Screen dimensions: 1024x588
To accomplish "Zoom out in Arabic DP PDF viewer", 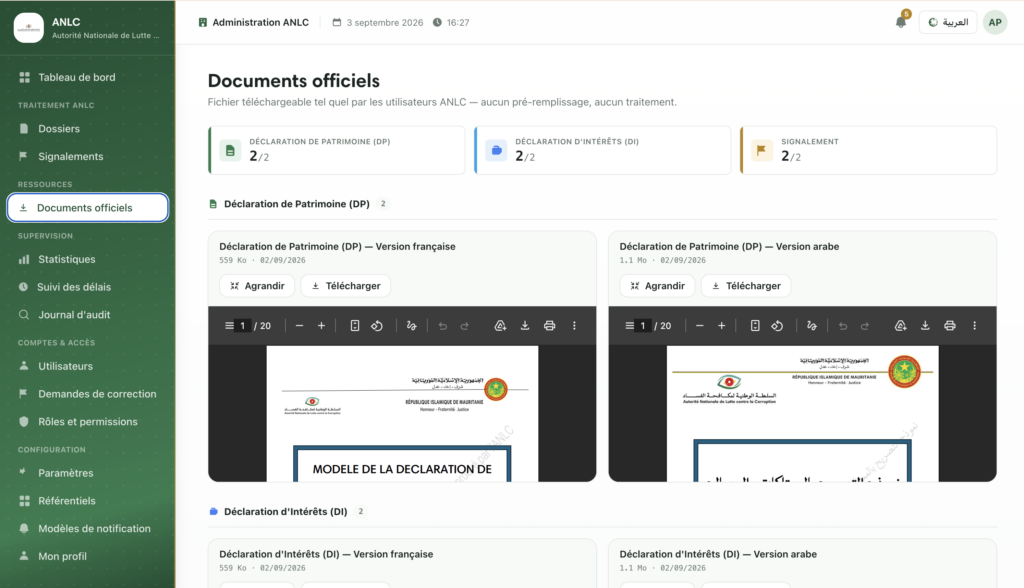I will 699,325.
